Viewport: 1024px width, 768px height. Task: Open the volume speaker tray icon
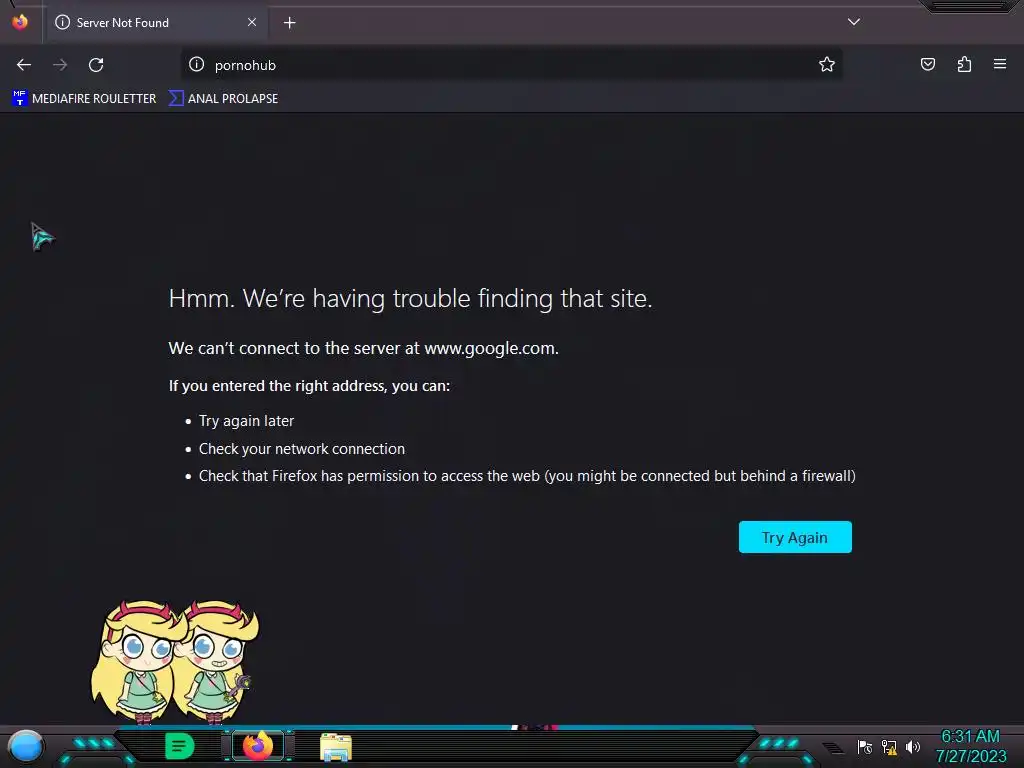[x=912, y=746]
